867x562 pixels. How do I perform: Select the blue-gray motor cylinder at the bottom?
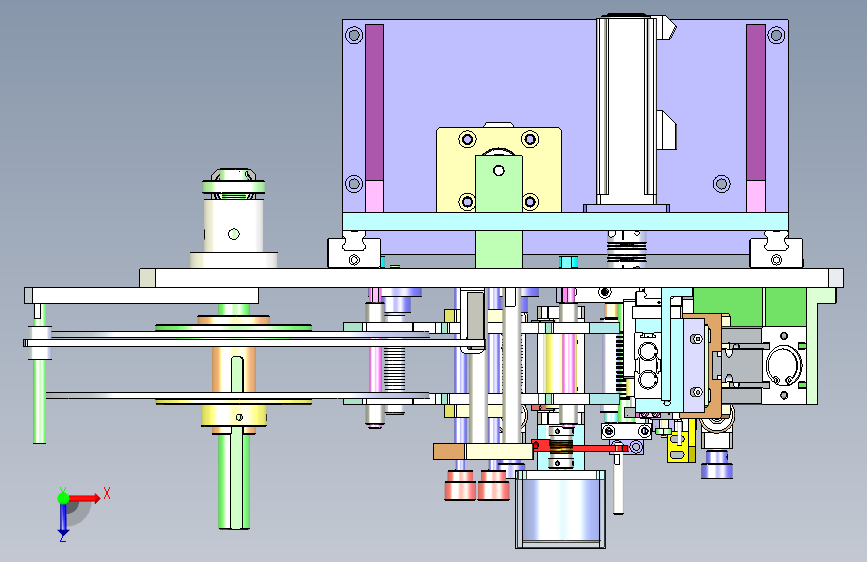pos(560,509)
